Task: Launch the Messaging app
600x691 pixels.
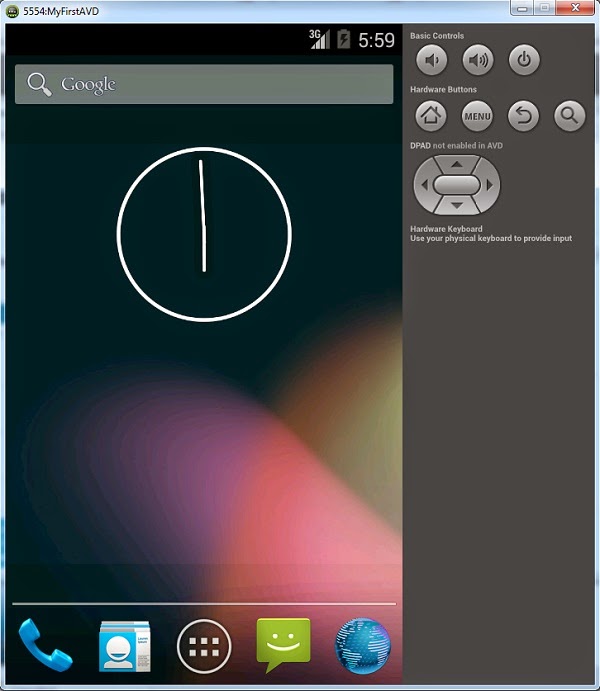Action: click(283, 645)
